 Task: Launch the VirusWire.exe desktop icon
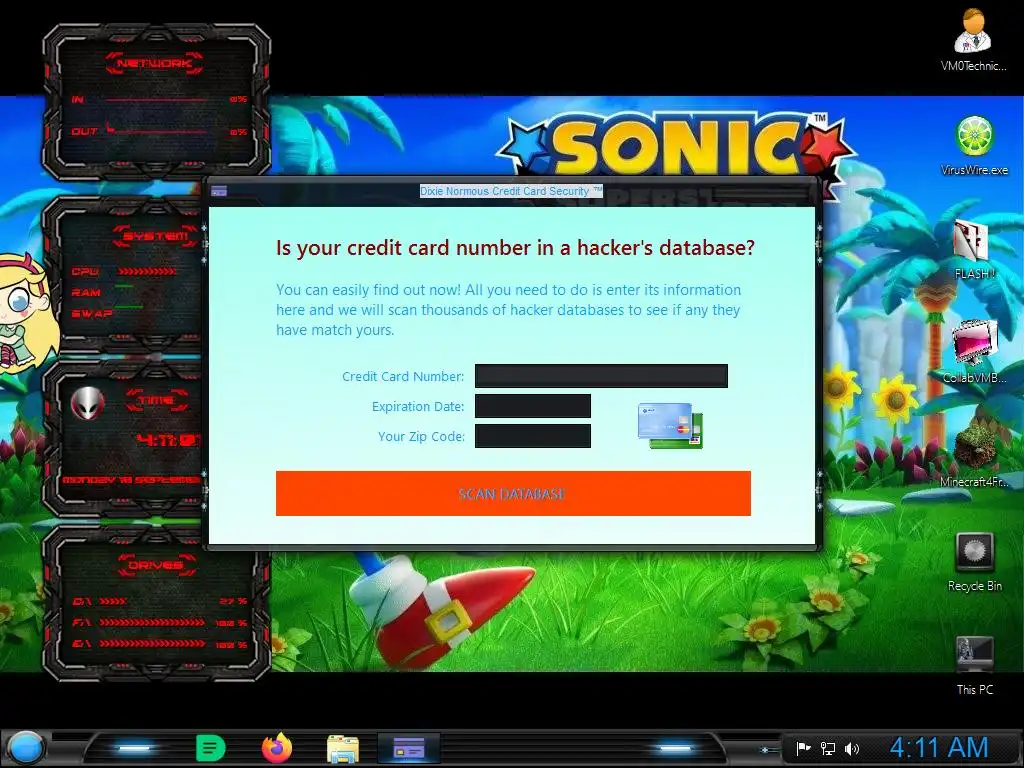point(974,145)
